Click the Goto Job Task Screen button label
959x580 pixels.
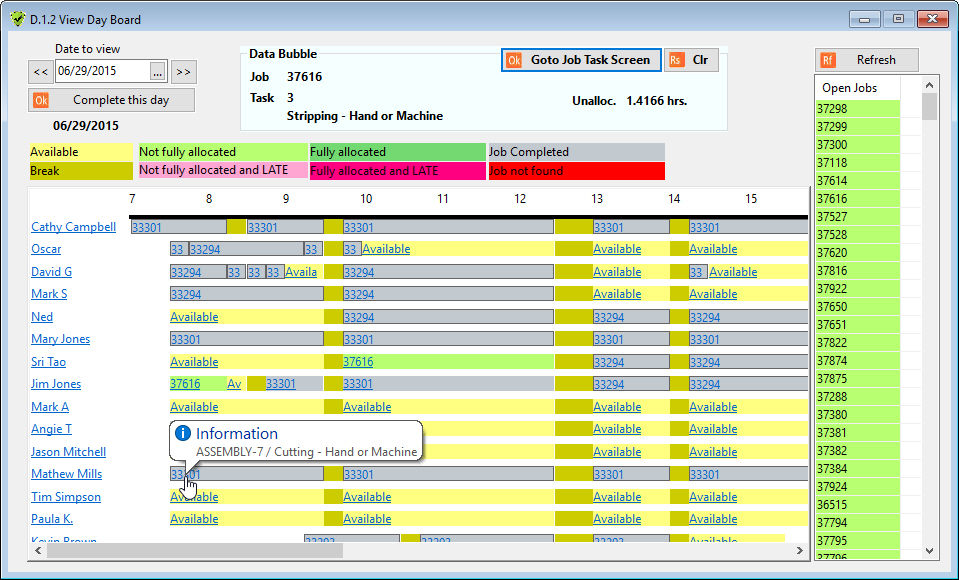point(590,60)
